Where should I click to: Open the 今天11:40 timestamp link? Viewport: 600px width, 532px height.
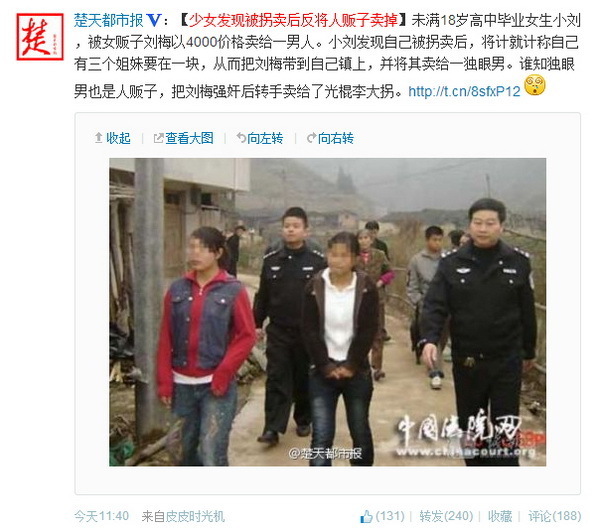tap(101, 516)
